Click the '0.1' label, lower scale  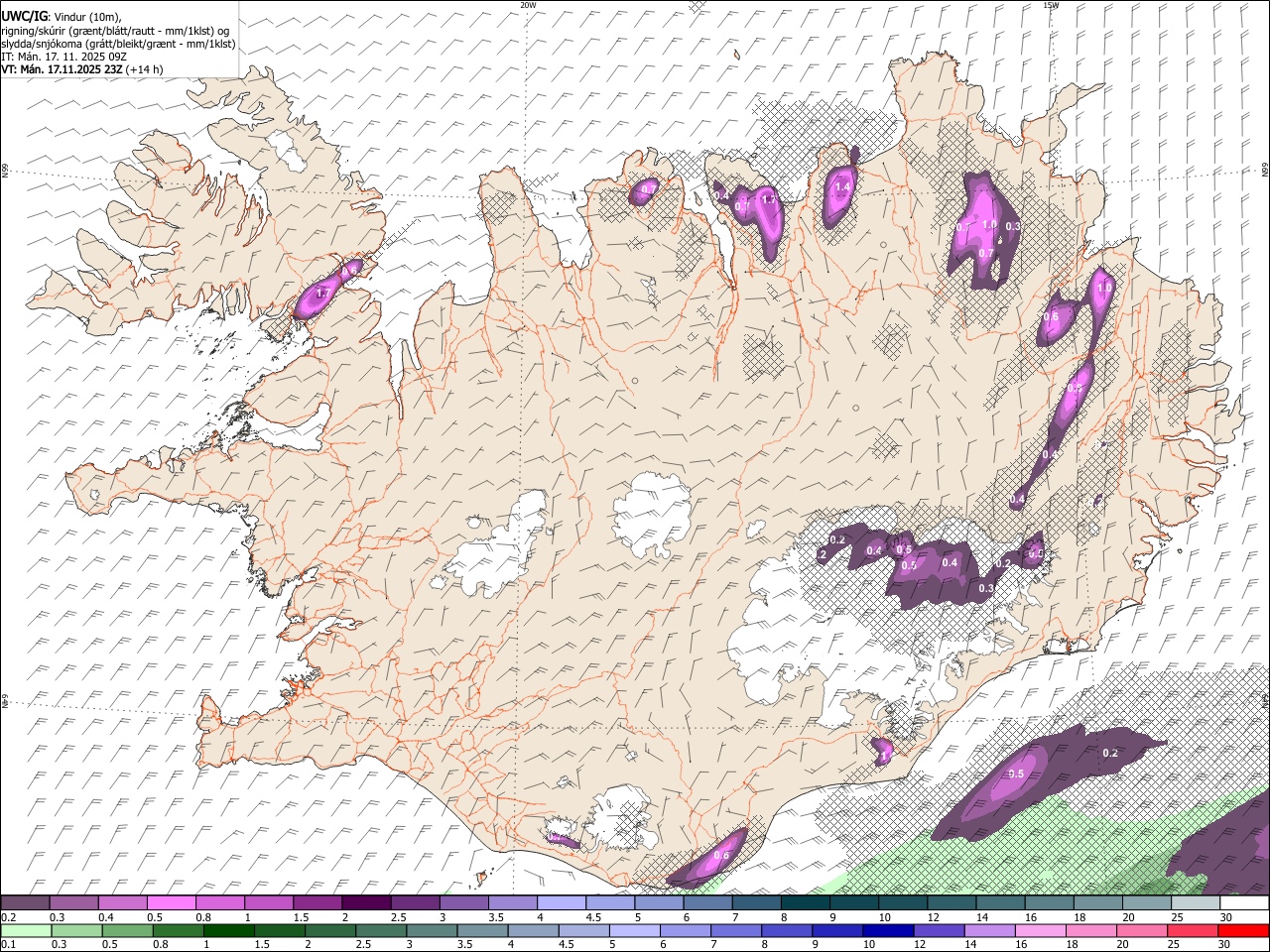tap(9, 945)
